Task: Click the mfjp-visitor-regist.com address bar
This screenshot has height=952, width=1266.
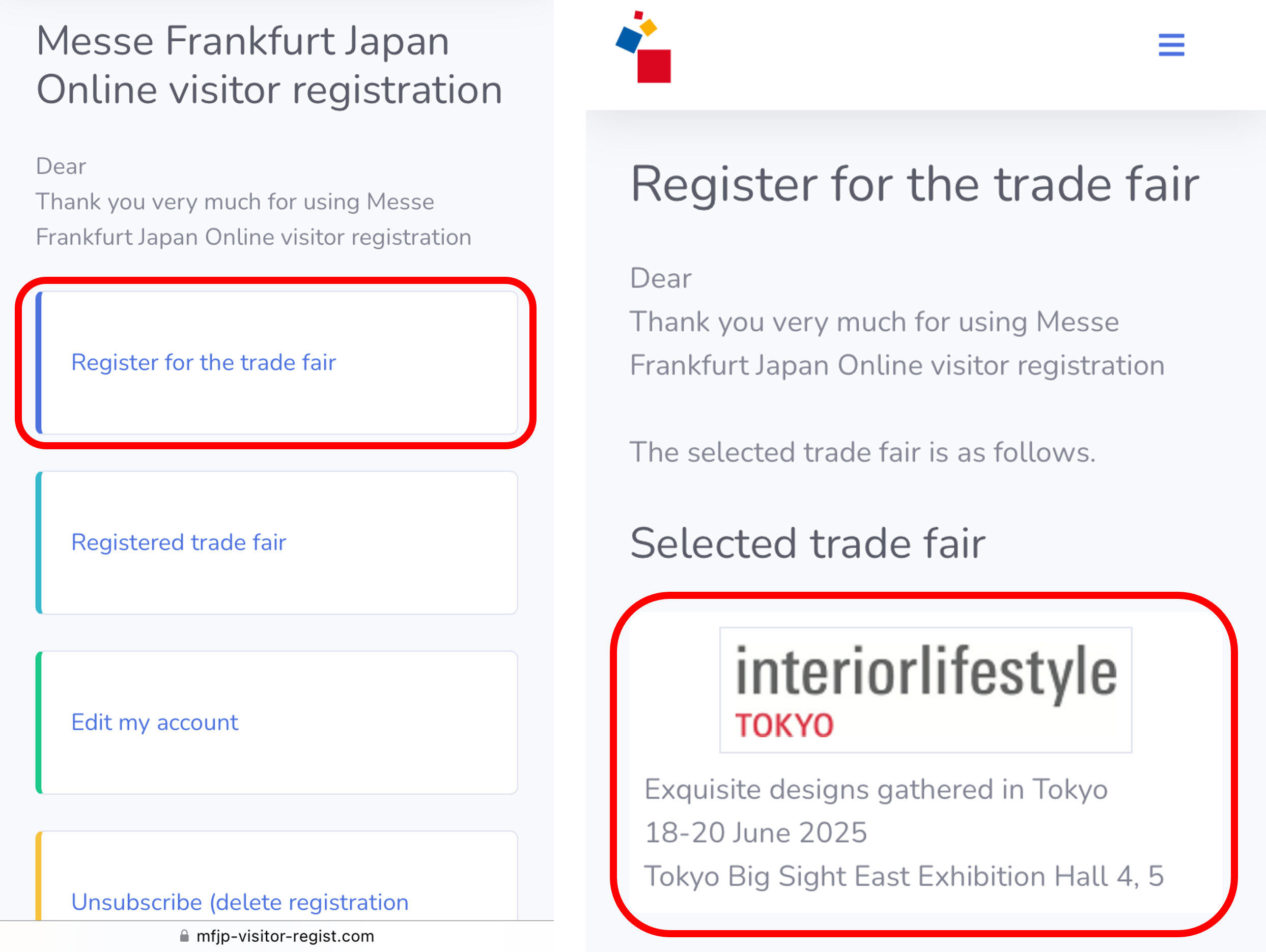Action: click(277, 936)
